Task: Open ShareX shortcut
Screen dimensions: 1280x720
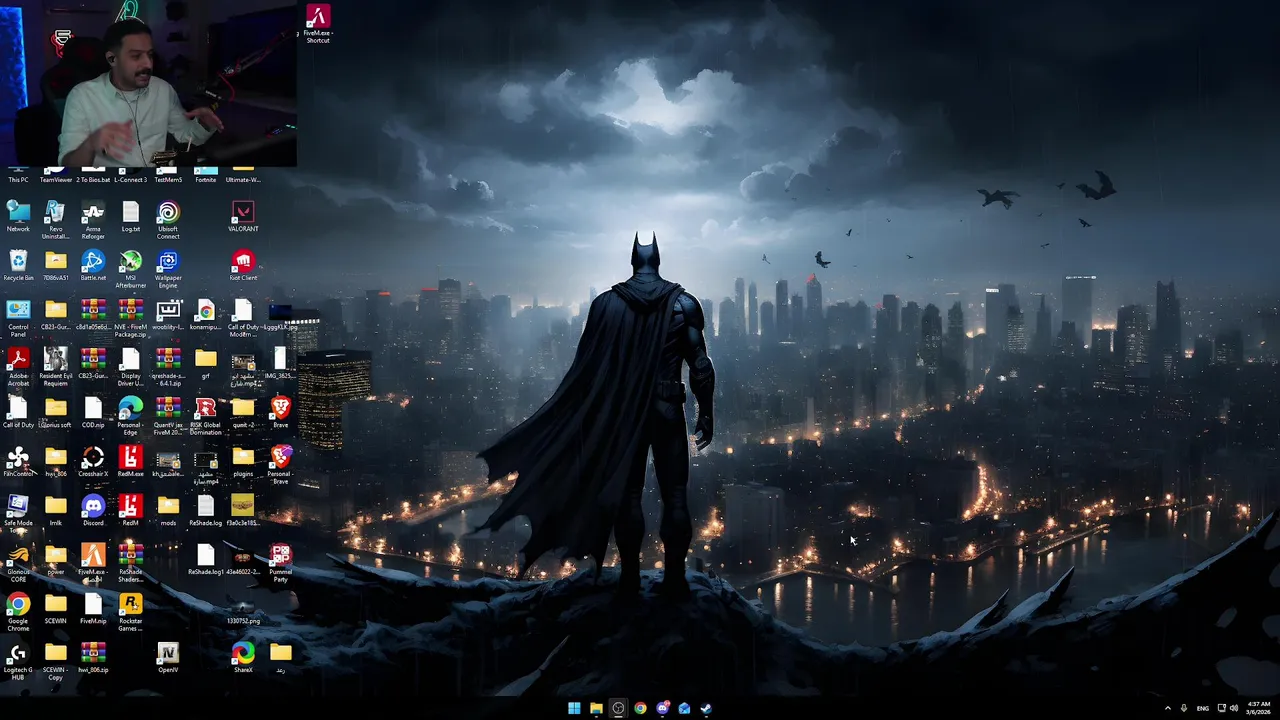Action: [x=243, y=657]
